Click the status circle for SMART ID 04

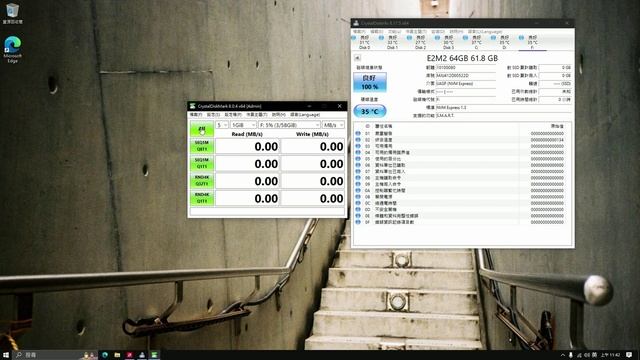pyautogui.click(x=358, y=152)
